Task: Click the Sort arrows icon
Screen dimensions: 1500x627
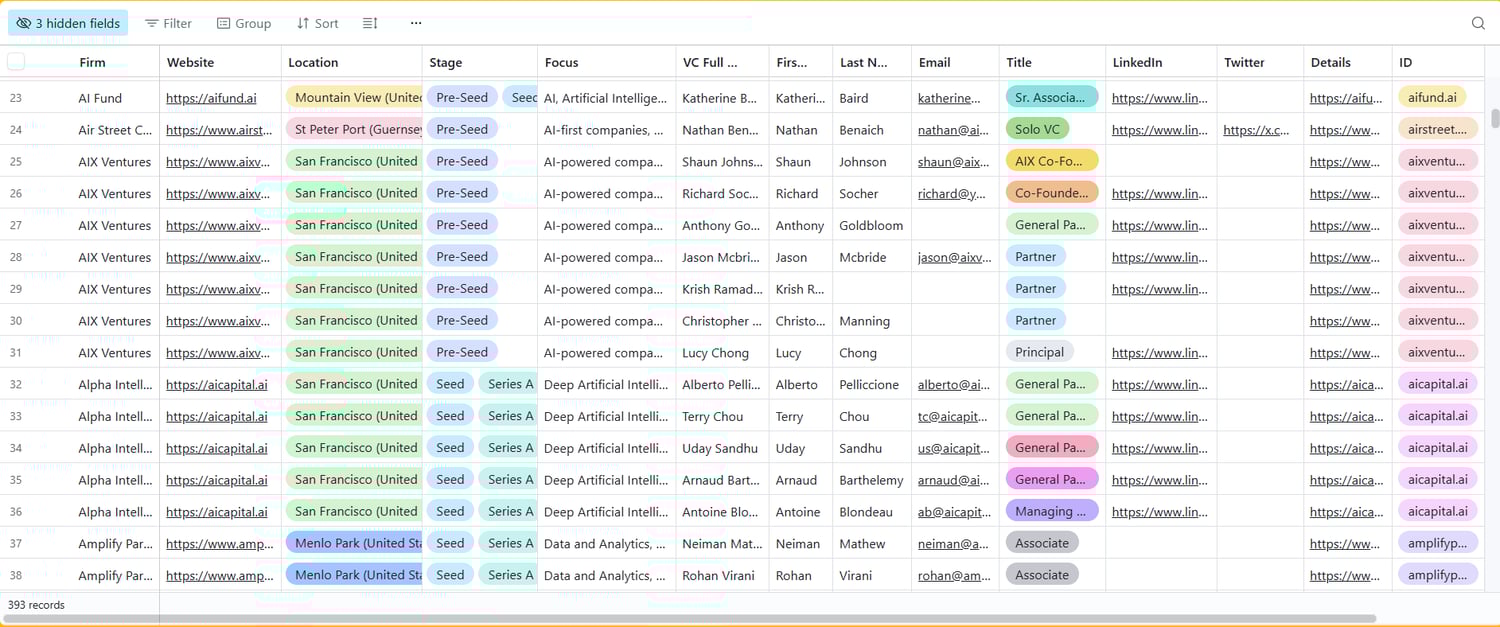Action: coord(303,23)
